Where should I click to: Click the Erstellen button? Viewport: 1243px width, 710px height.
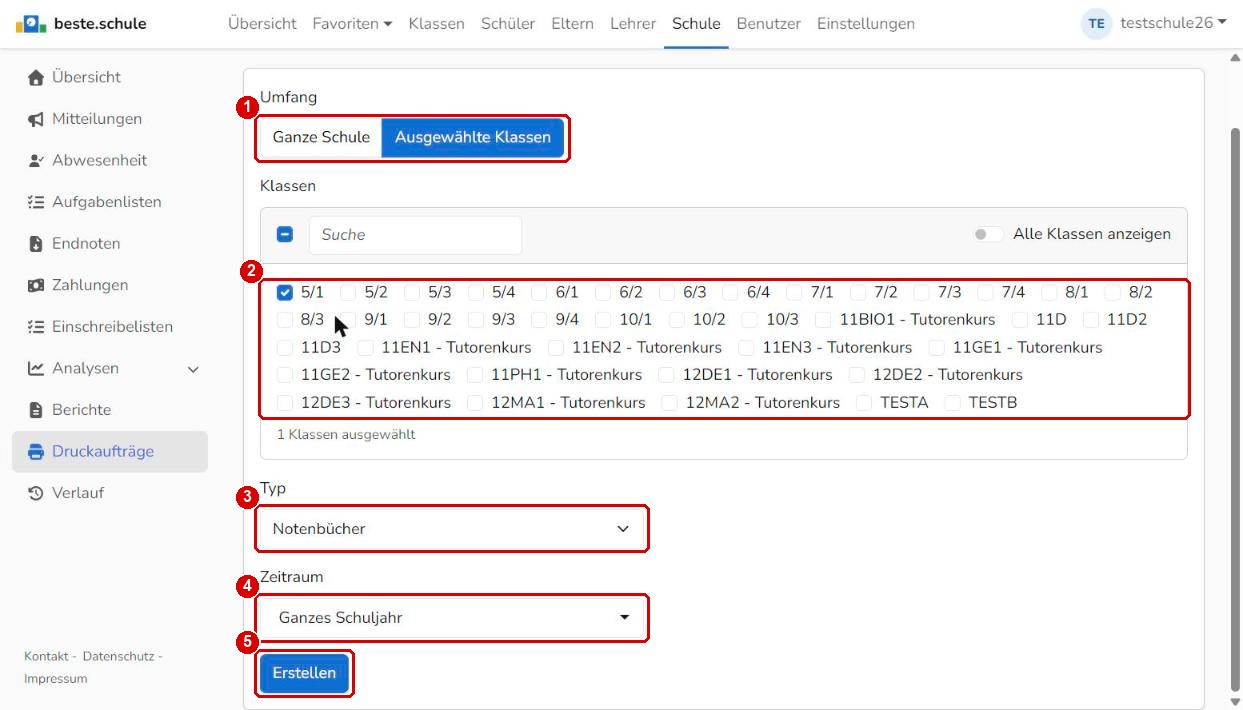(304, 673)
